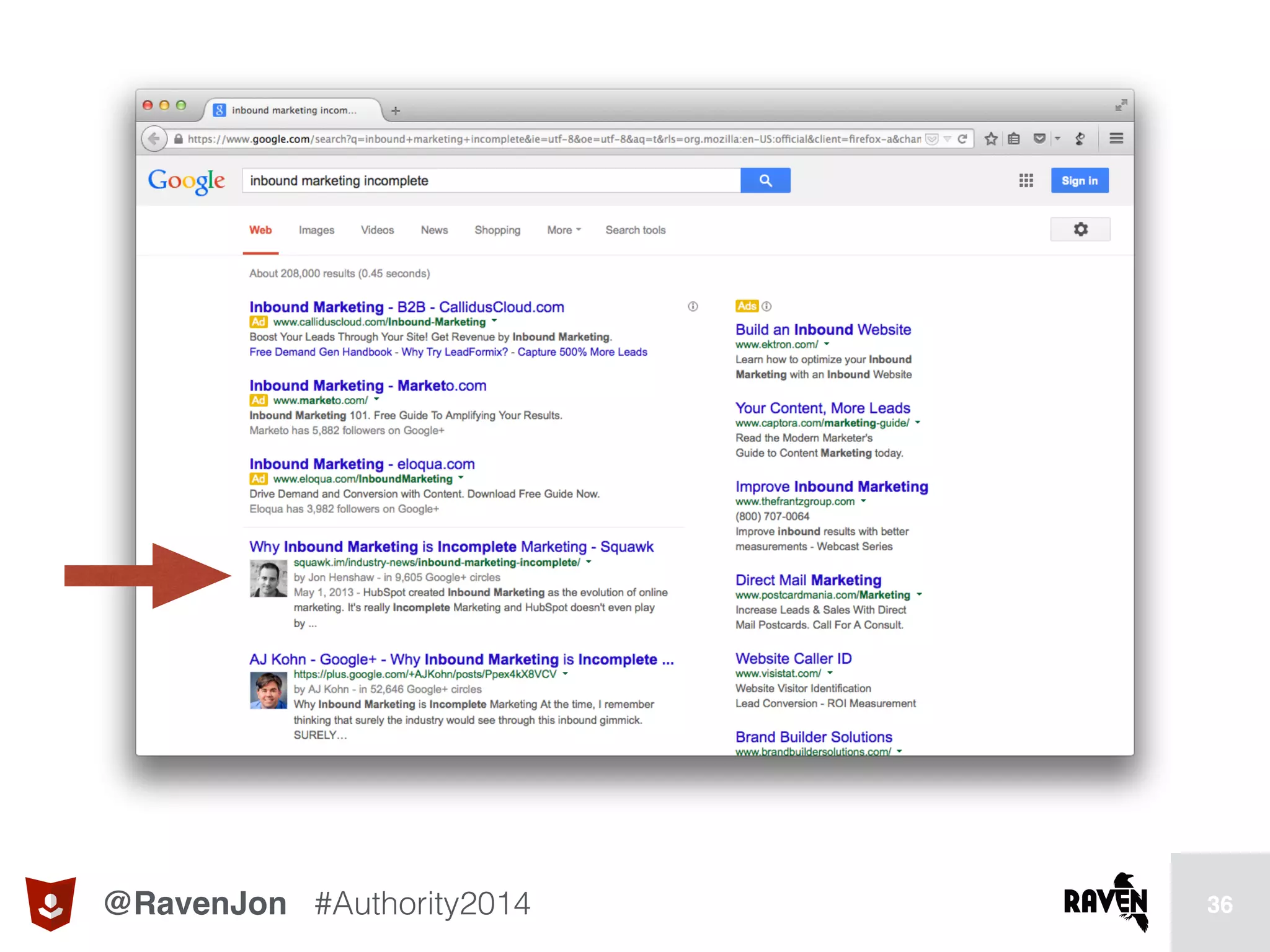The image size is (1270, 952).
Task: Open a new tab with plus icon
Action: [396, 111]
